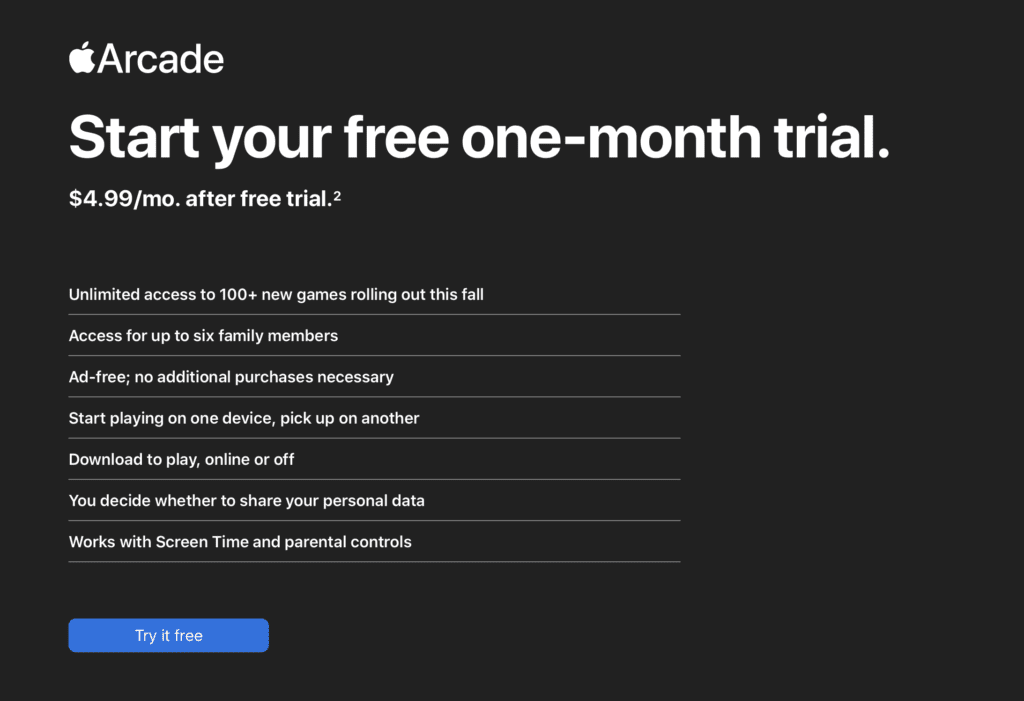Click the divider below "pick up on another"
The image size is (1024, 701).
tap(374, 438)
